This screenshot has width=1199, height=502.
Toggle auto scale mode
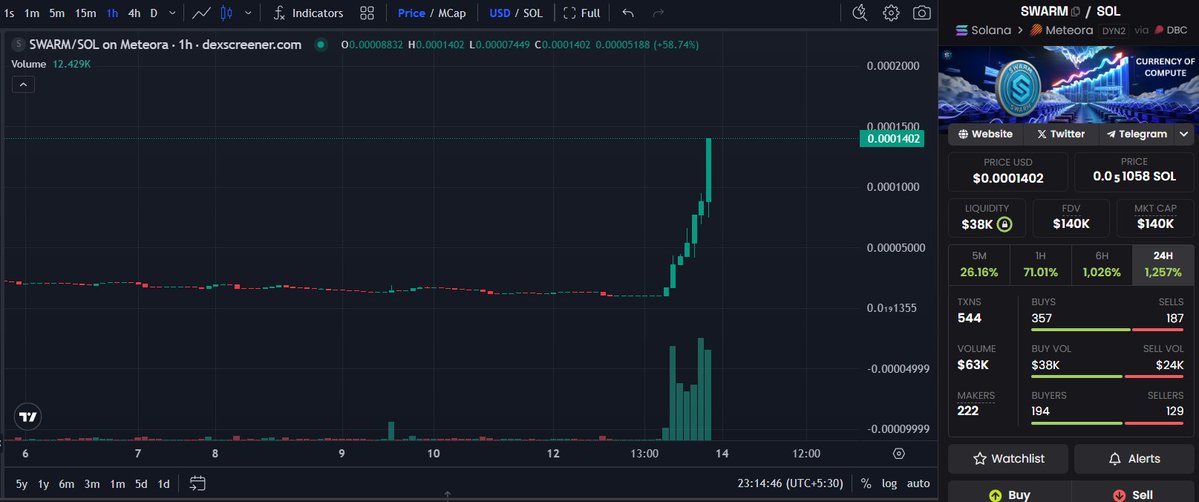pyautogui.click(x=918, y=484)
